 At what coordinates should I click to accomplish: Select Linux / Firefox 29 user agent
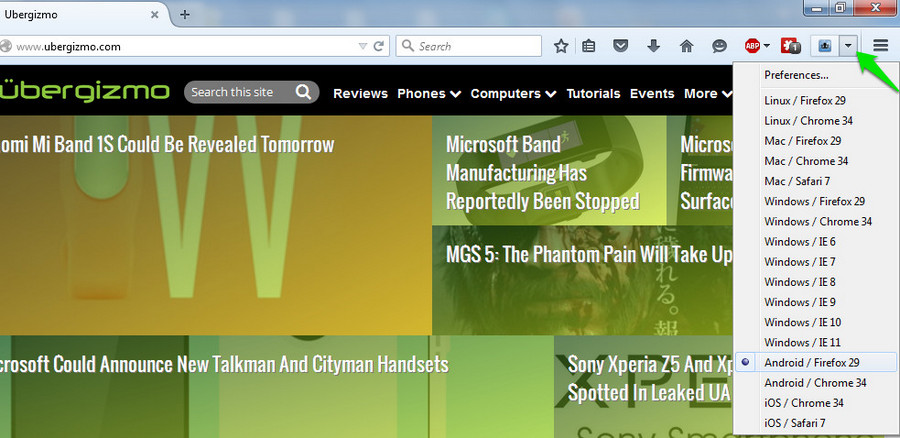[816, 100]
